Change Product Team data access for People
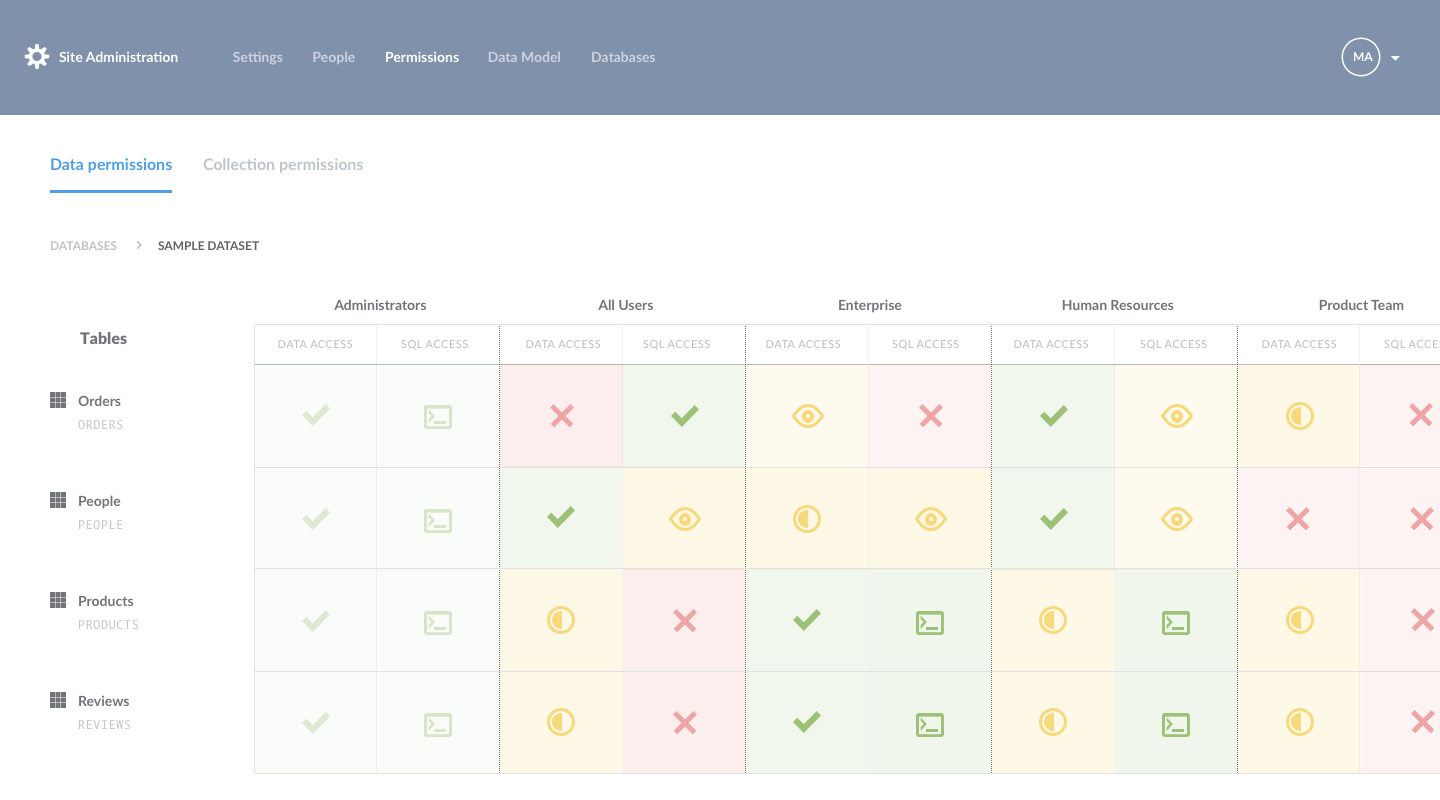Viewport: 1440px width, 800px height. click(x=1299, y=518)
